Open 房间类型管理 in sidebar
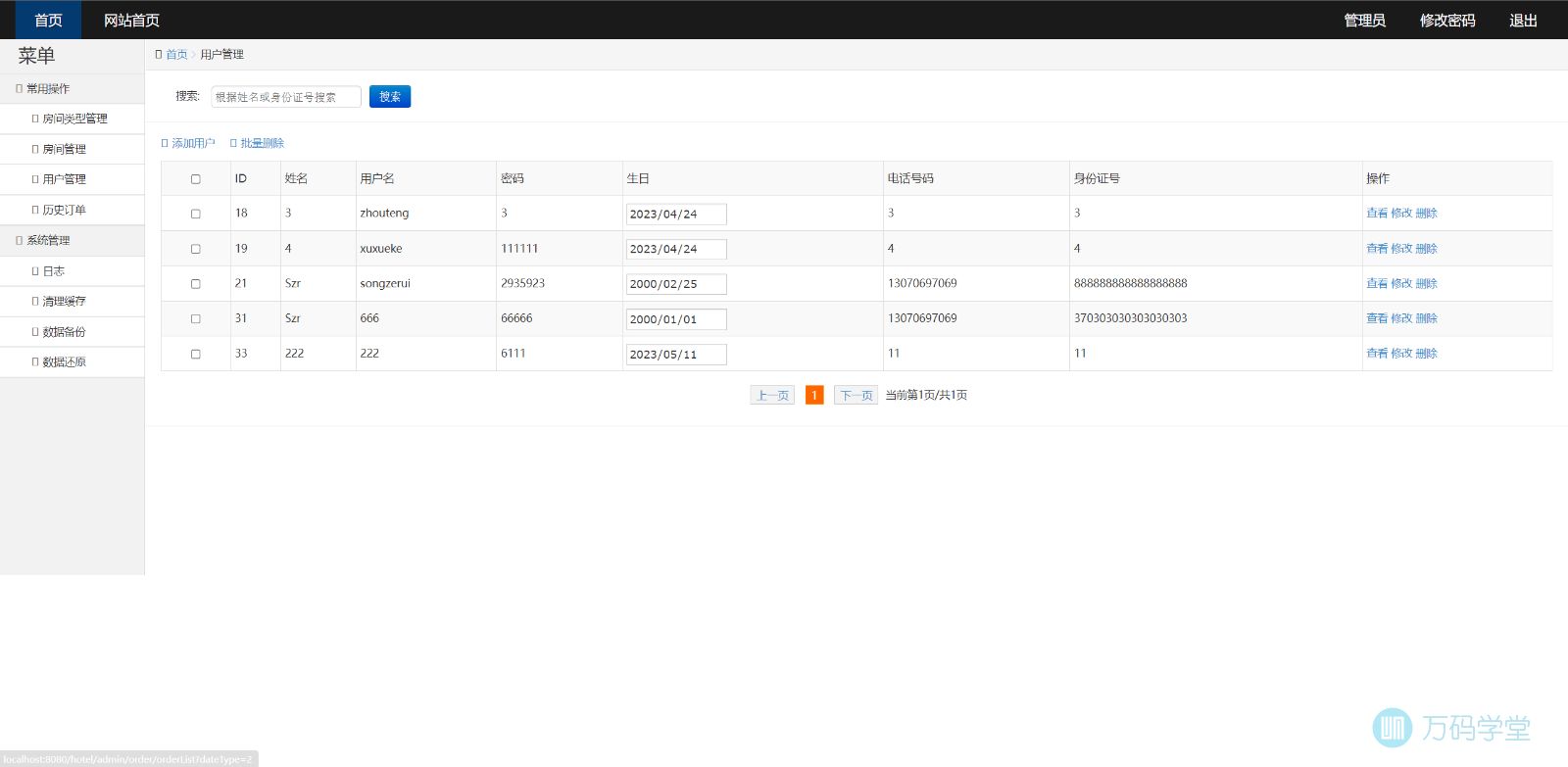The height and width of the screenshot is (767, 1568). (74, 119)
